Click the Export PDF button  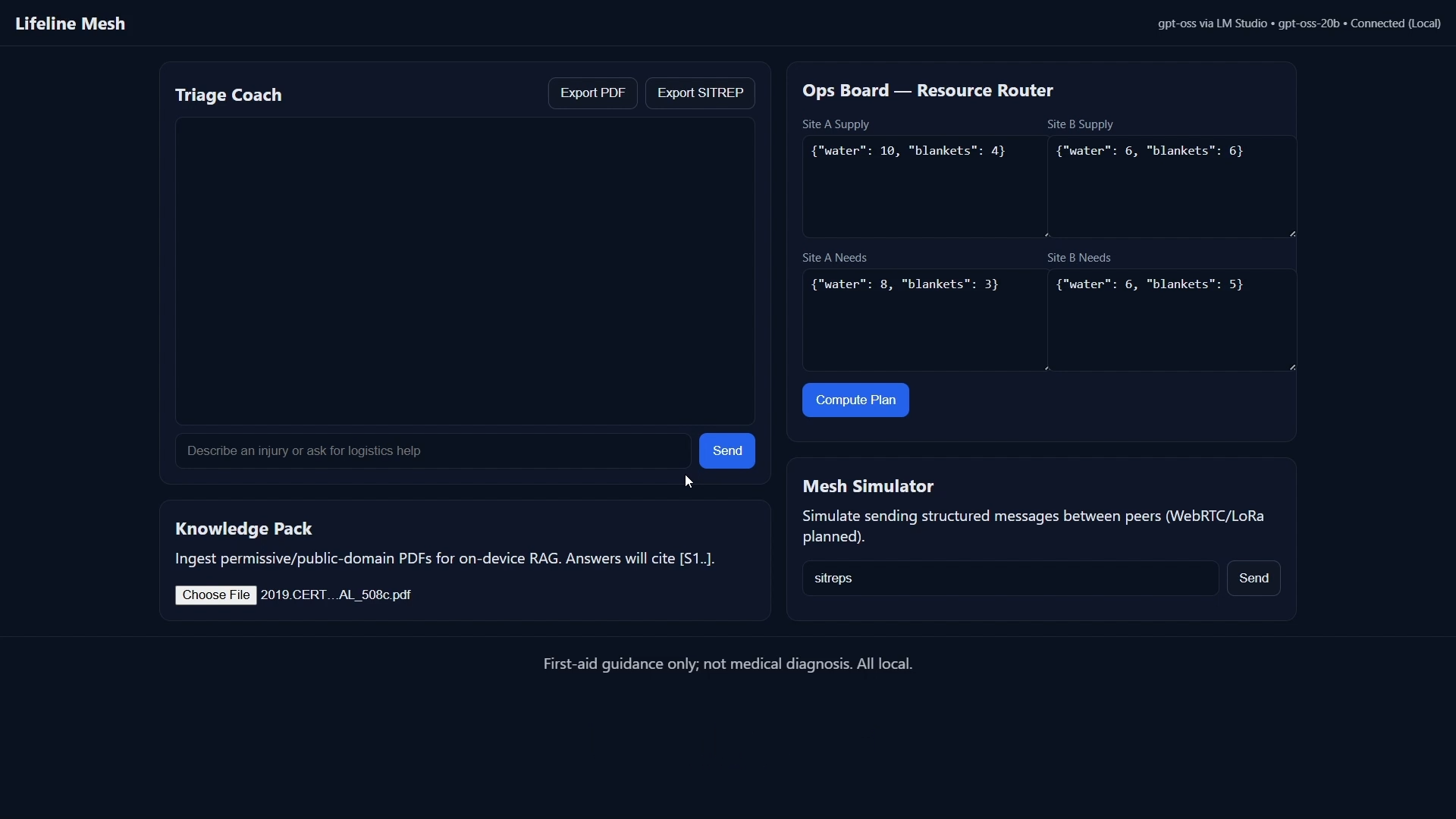tap(592, 93)
